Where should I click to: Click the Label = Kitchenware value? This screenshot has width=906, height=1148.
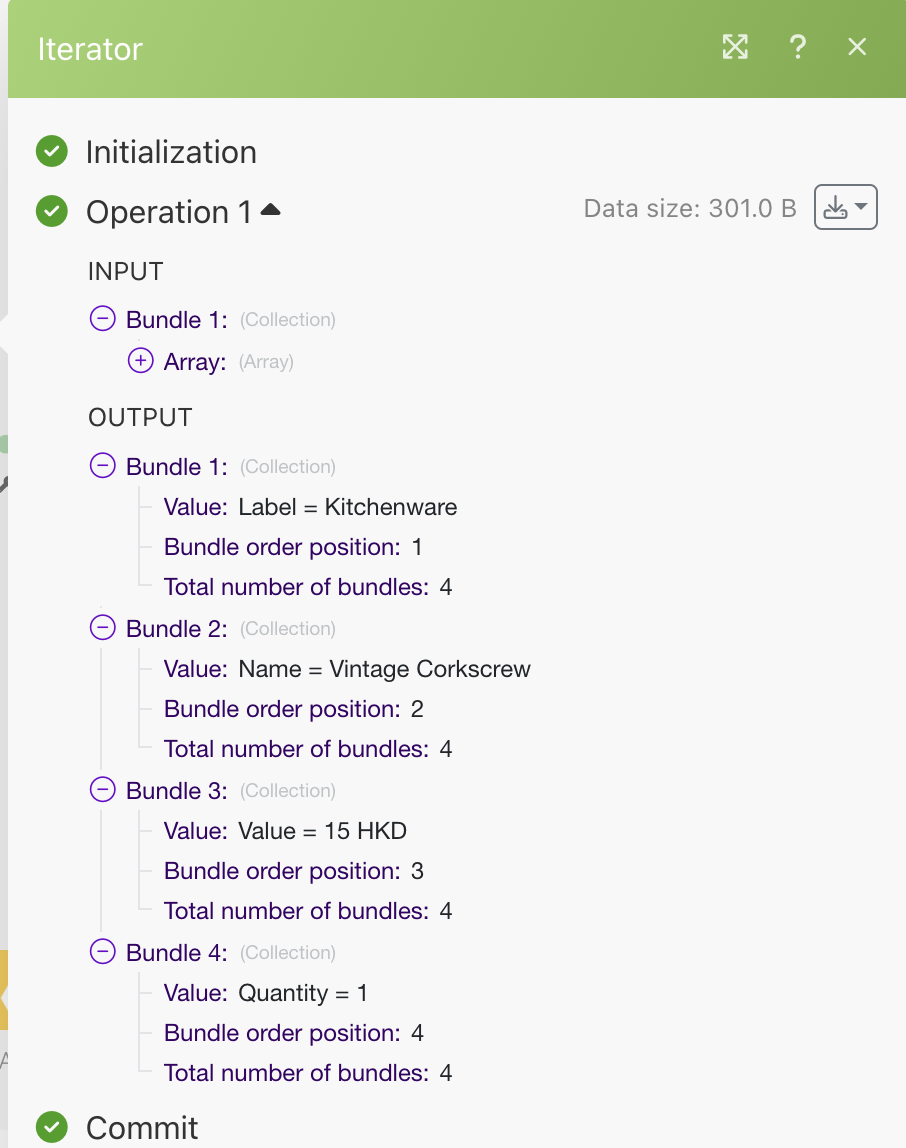point(347,507)
